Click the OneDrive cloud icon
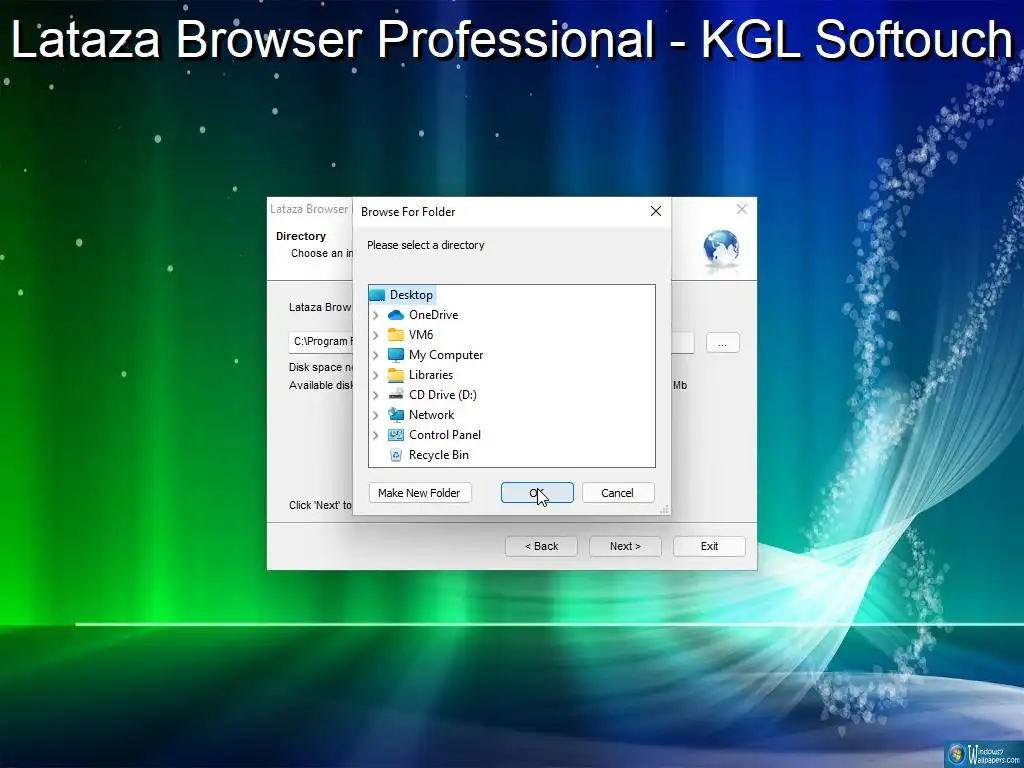Image resolution: width=1024 pixels, height=768 pixels. (396, 315)
